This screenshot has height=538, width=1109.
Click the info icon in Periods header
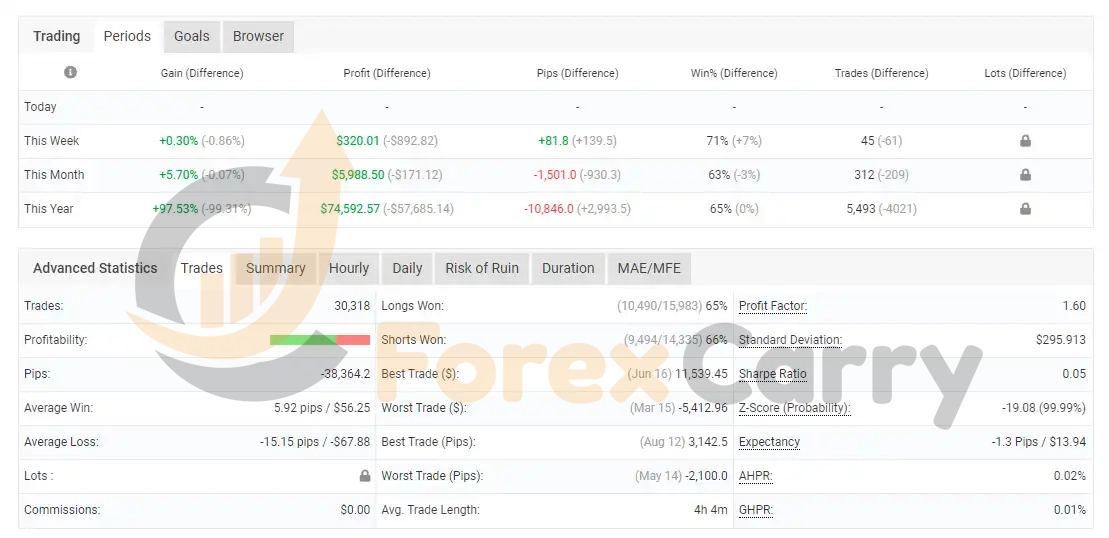click(70, 72)
